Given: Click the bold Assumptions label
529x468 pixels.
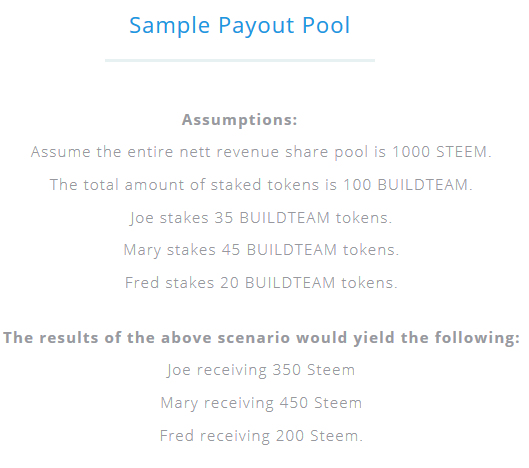Looking at the screenshot, I should [240, 120].
